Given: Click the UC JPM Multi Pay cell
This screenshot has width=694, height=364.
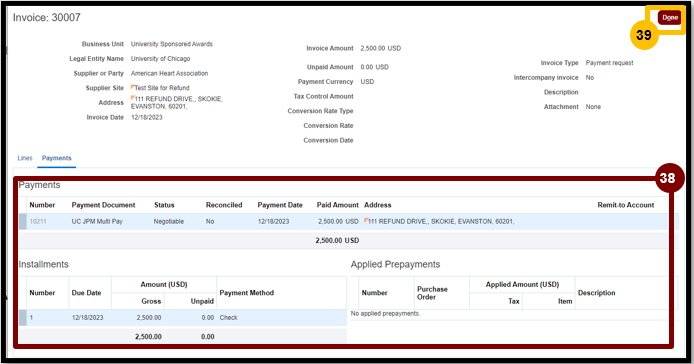Looking at the screenshot, I should pyautogui.click(x=97, y=221).
